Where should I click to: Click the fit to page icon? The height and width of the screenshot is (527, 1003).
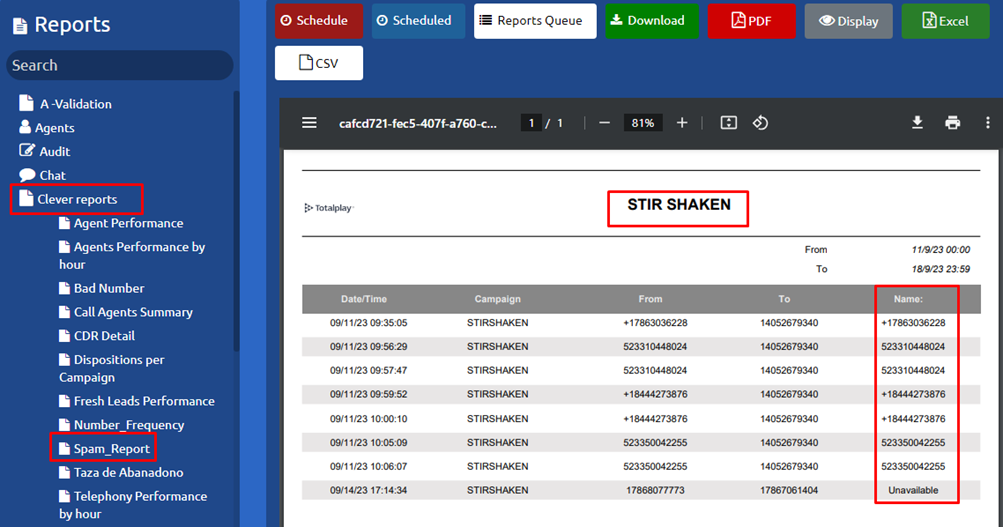point(729,123)
